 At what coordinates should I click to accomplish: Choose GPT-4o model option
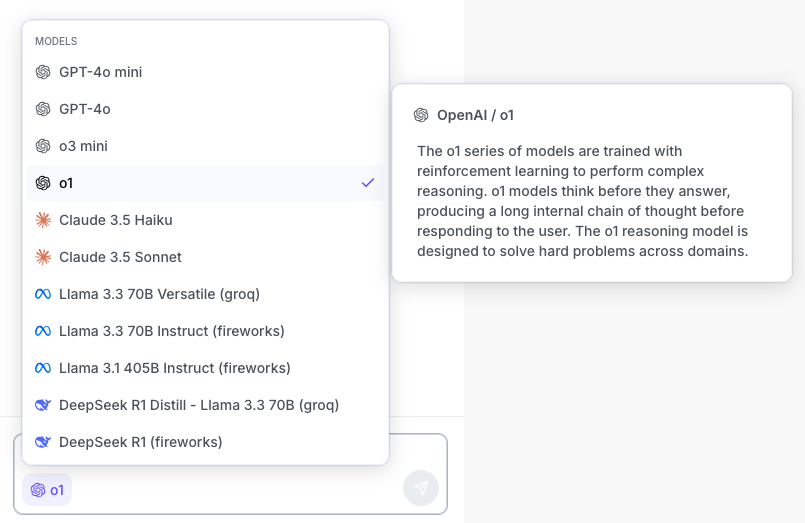[85, 109]
